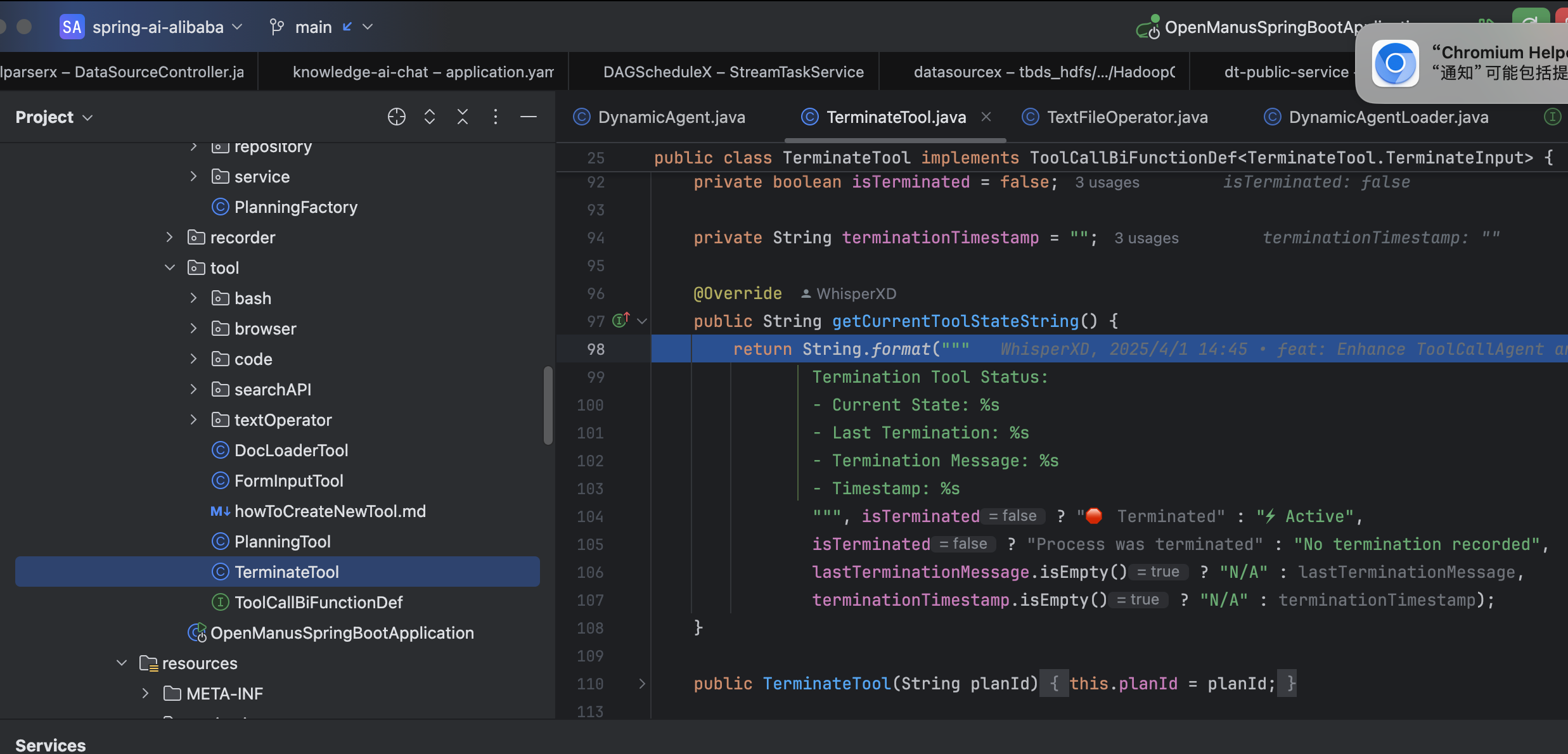The image size is (1568, 754).
Task: Open Project panel options (three dots)
Action: [496, 117]
